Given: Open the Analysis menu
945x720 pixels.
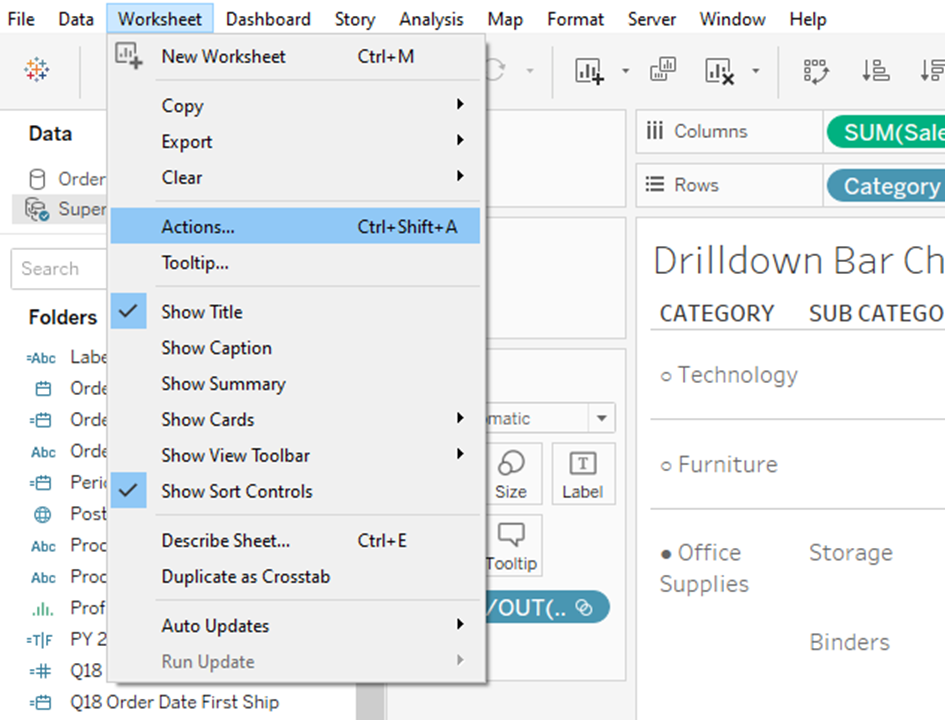Looking at the screenshot, I should (431, 19).
